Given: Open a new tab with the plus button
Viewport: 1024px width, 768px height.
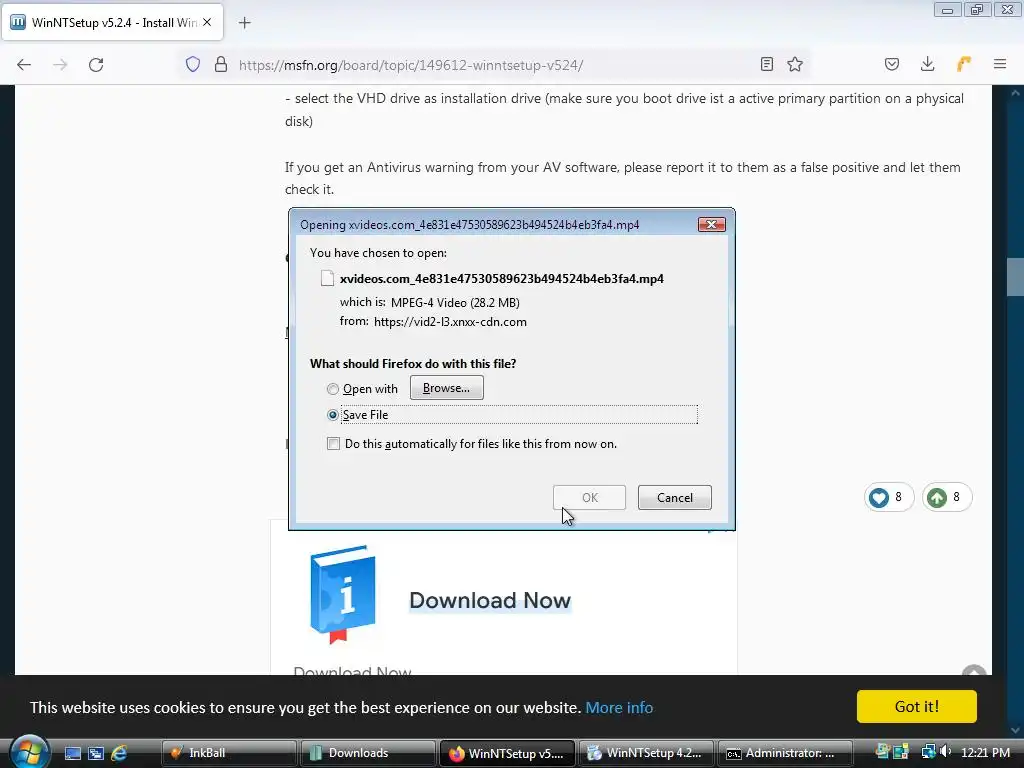Looking at the screenshot, I should point(244,23).
